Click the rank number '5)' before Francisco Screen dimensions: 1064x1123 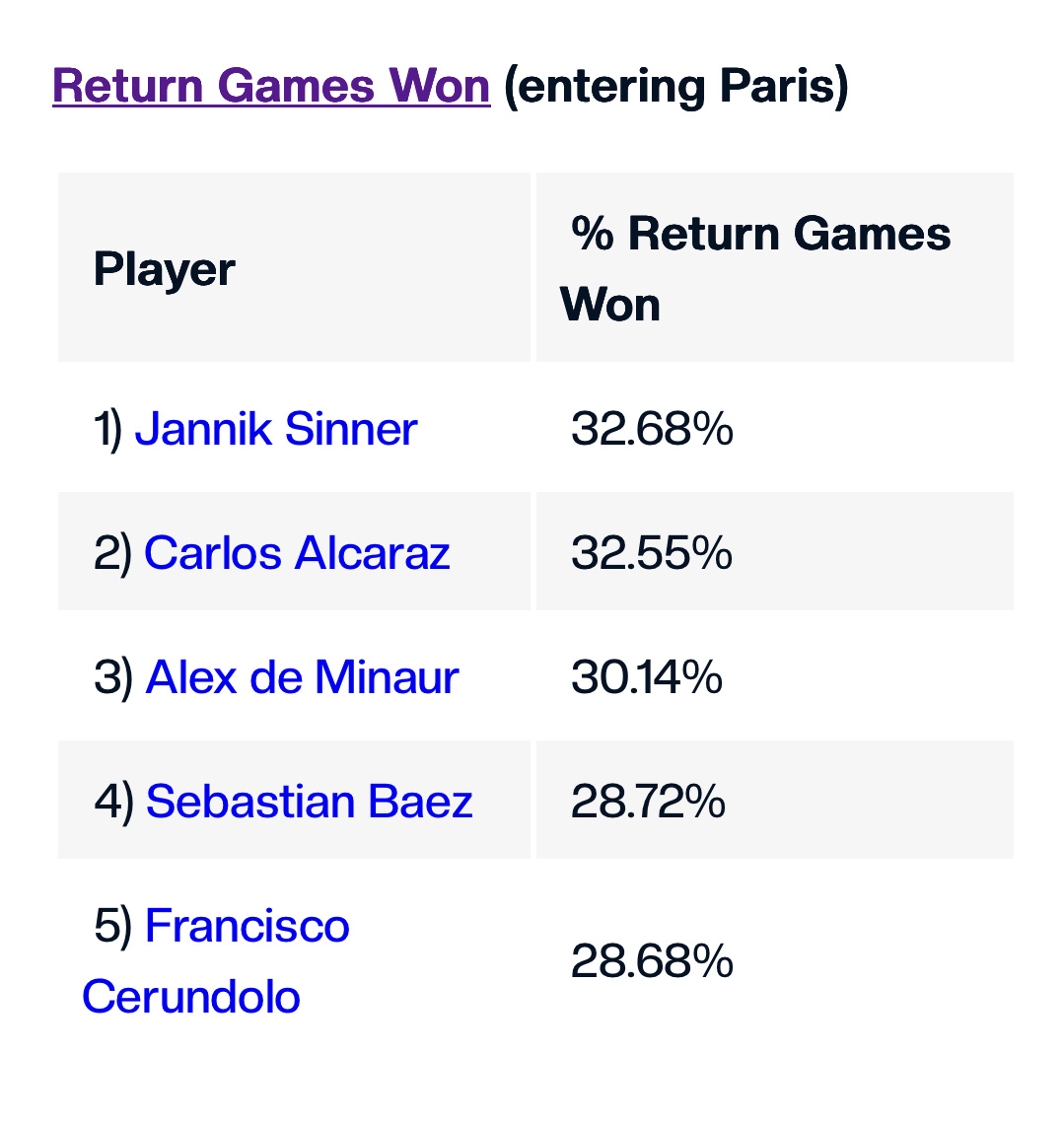tap(112, 926)
